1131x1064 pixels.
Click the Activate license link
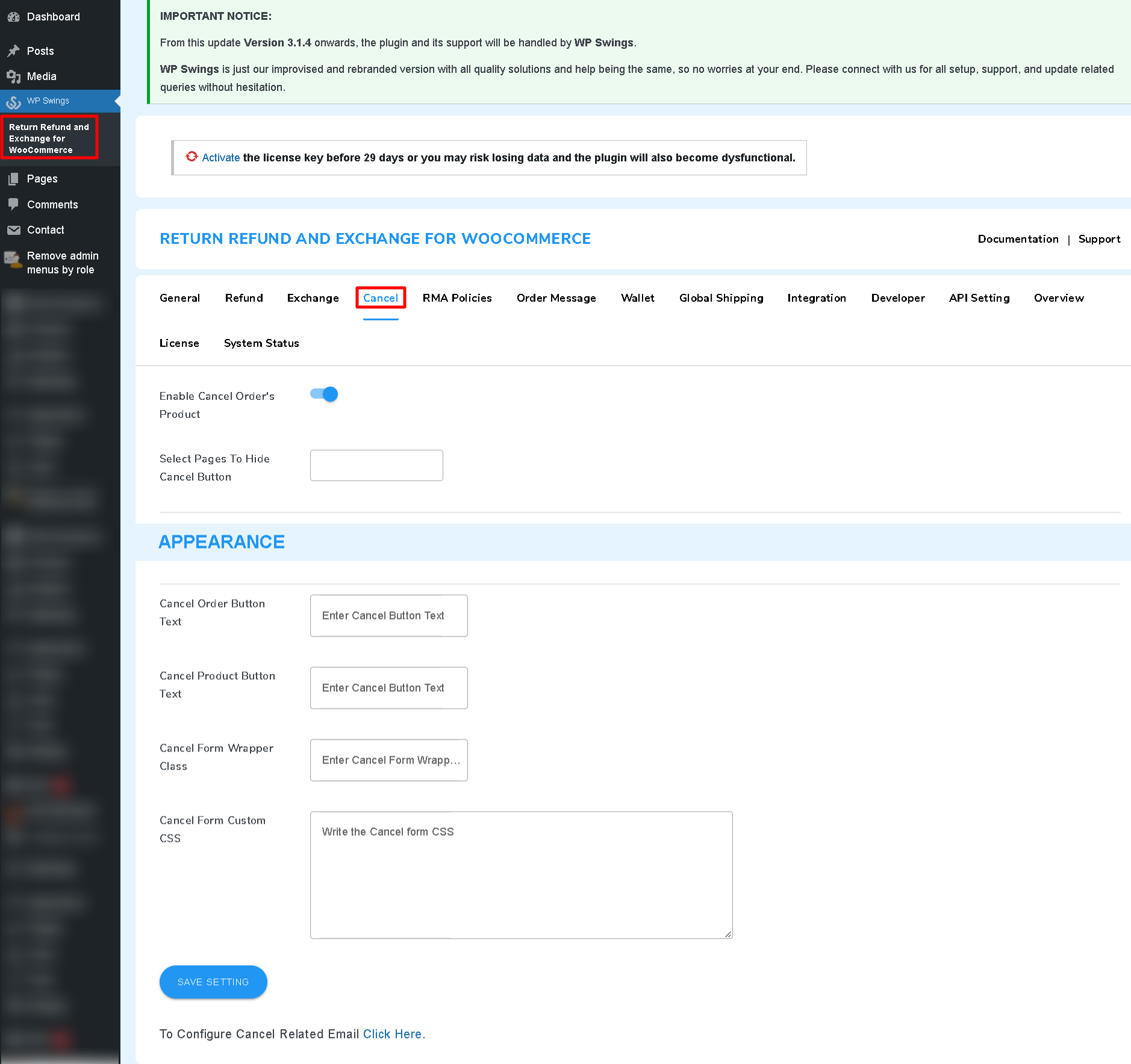pos(220,158)
